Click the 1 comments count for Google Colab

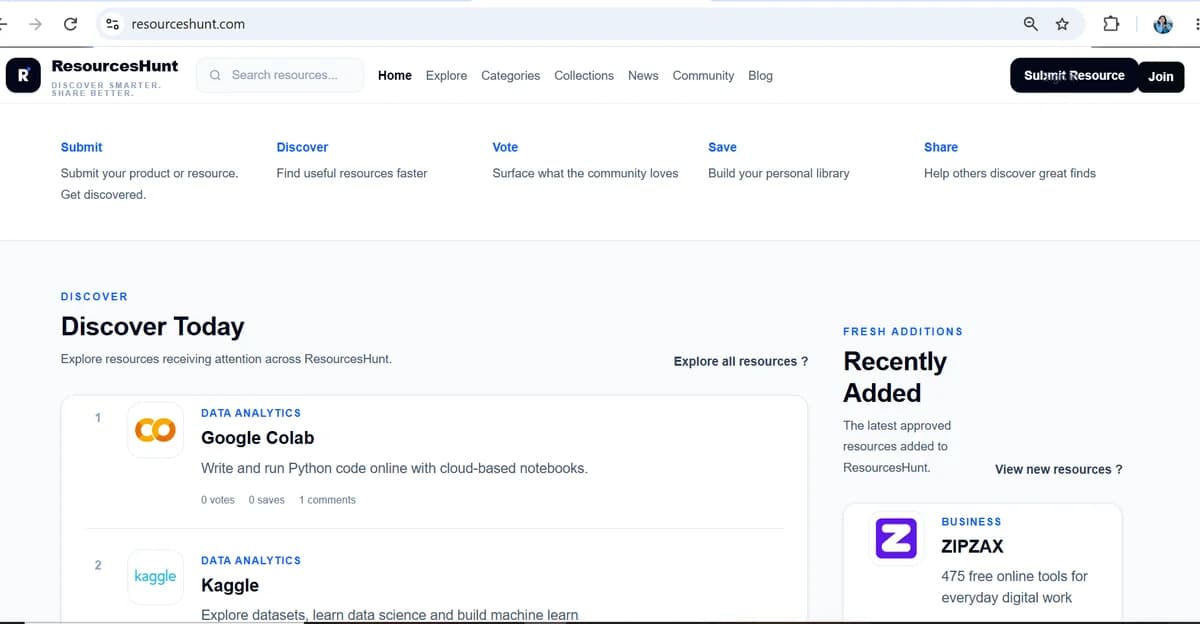[x=327, y=500]
